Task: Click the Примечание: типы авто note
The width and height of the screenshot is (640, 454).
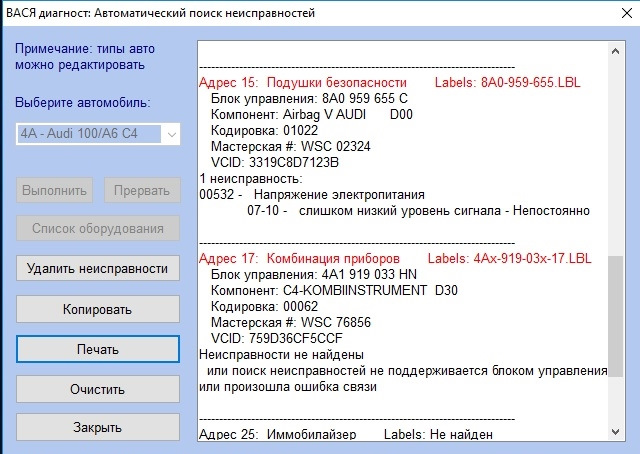Action: click(x=85, y=57)
